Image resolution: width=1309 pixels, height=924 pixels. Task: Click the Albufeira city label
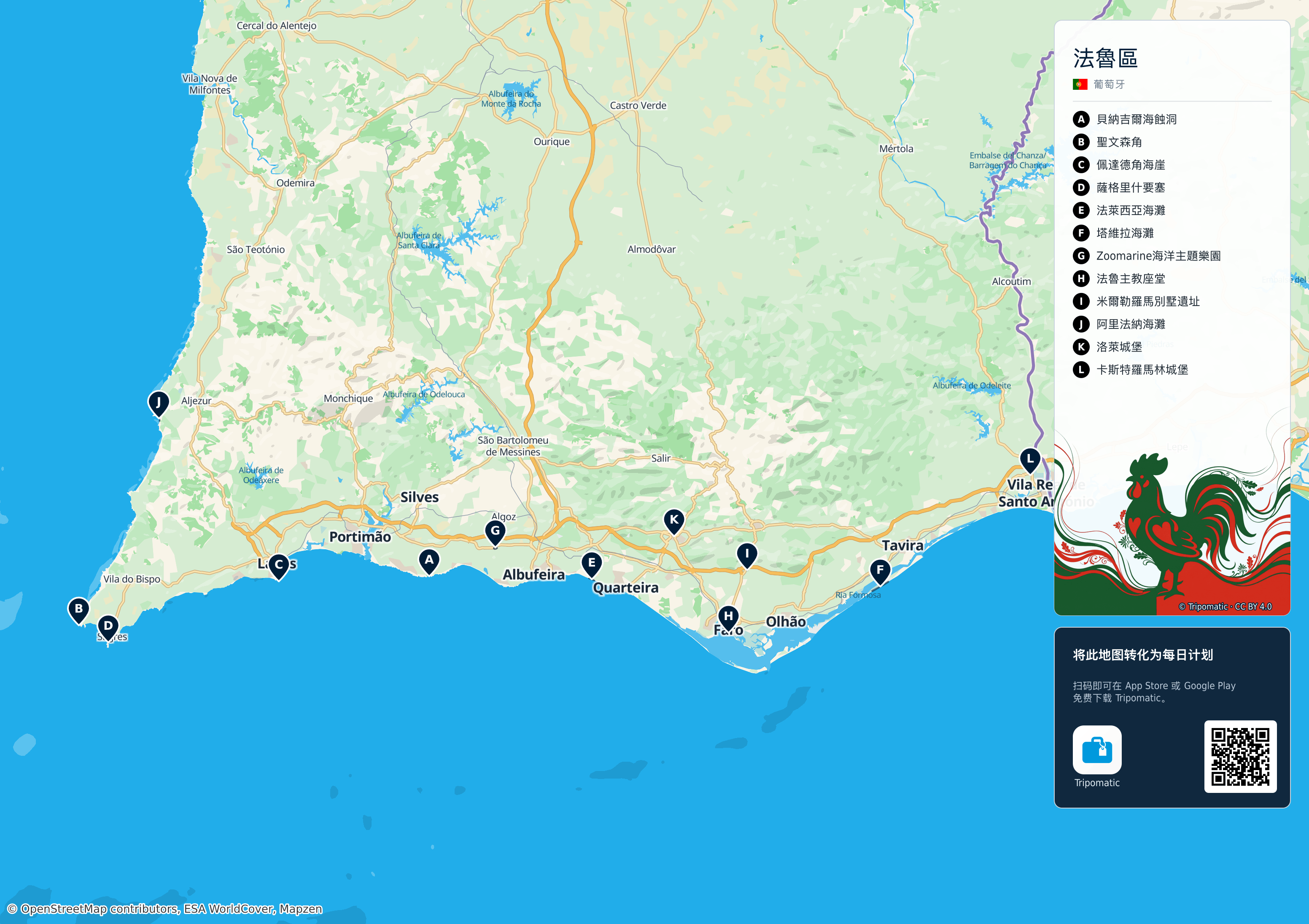(533, 575)
